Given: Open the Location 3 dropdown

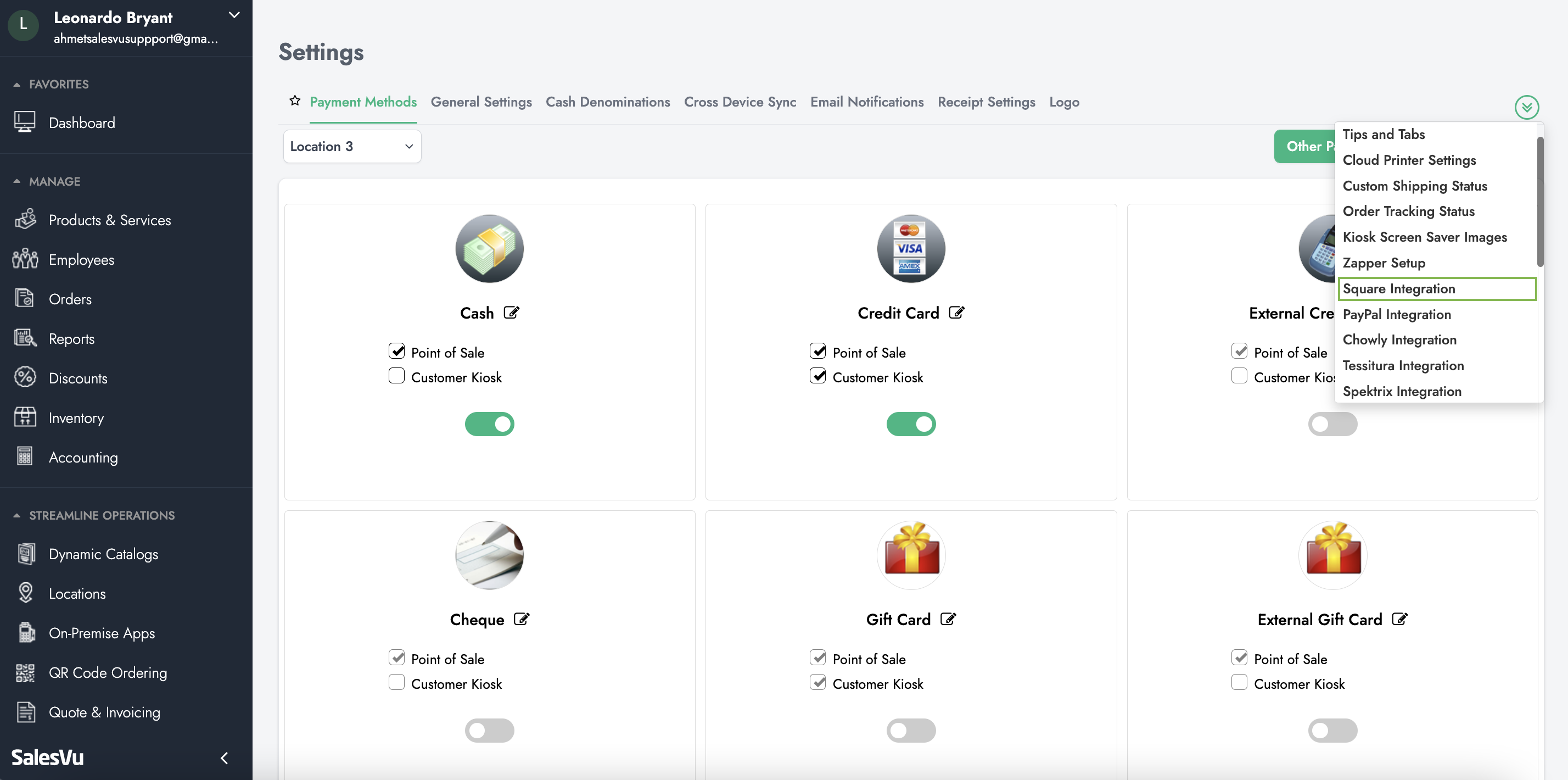Looking at the screenshot, I should point(352,146).
